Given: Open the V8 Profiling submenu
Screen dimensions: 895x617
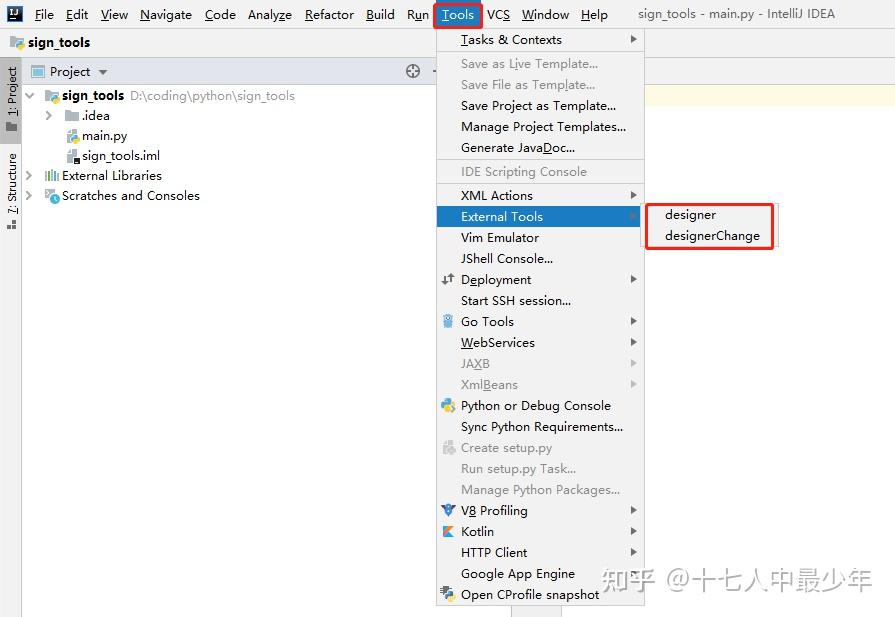Looking at the screenshot, I should point(540,510).
